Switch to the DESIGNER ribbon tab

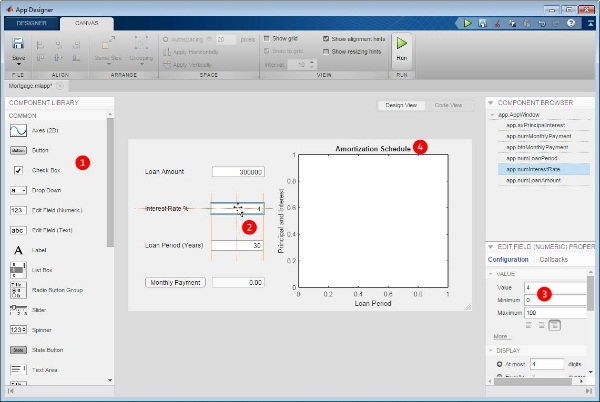(x=30, y=22)
